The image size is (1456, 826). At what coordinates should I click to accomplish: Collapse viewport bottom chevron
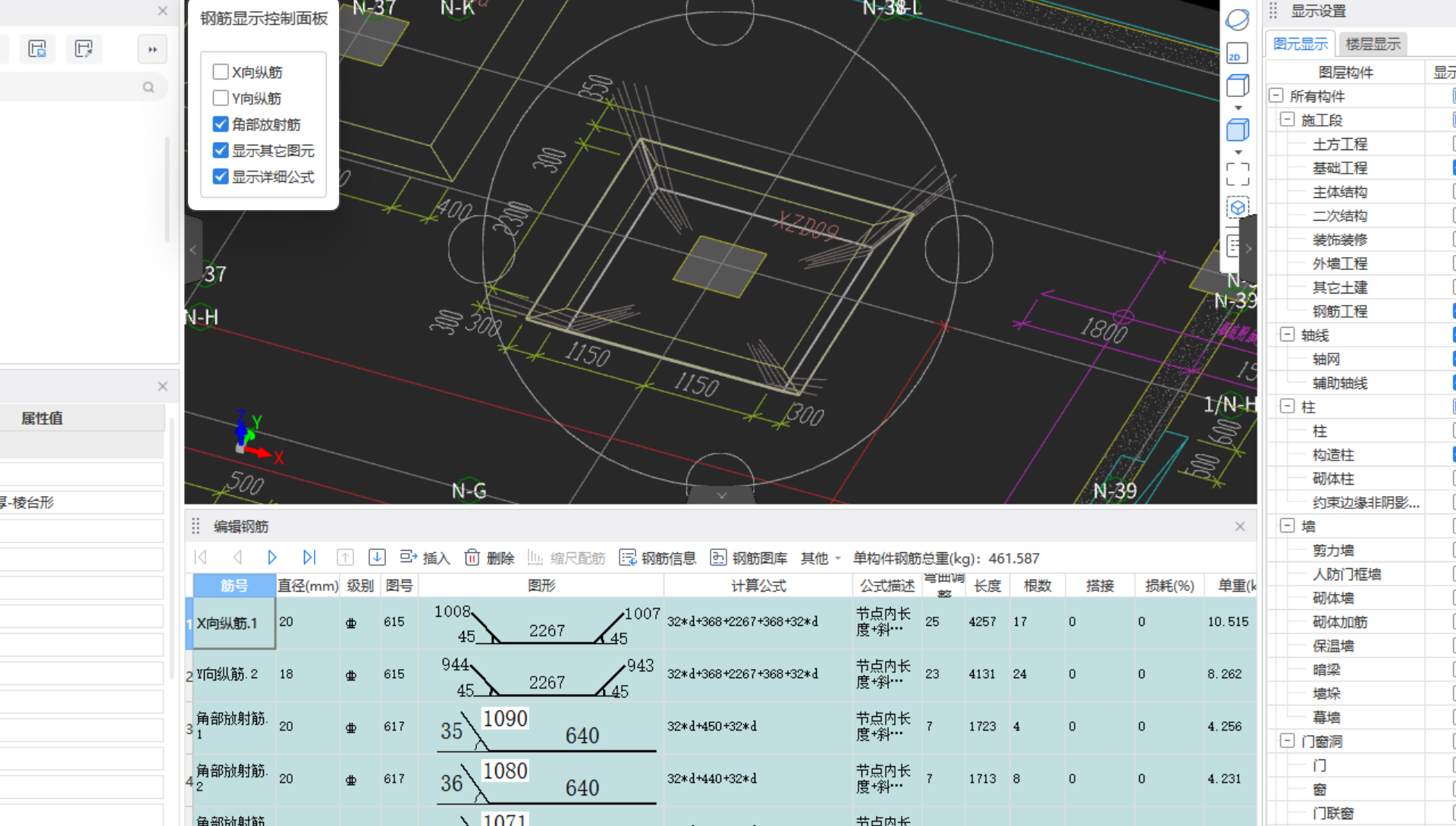[x=721, y=495]
